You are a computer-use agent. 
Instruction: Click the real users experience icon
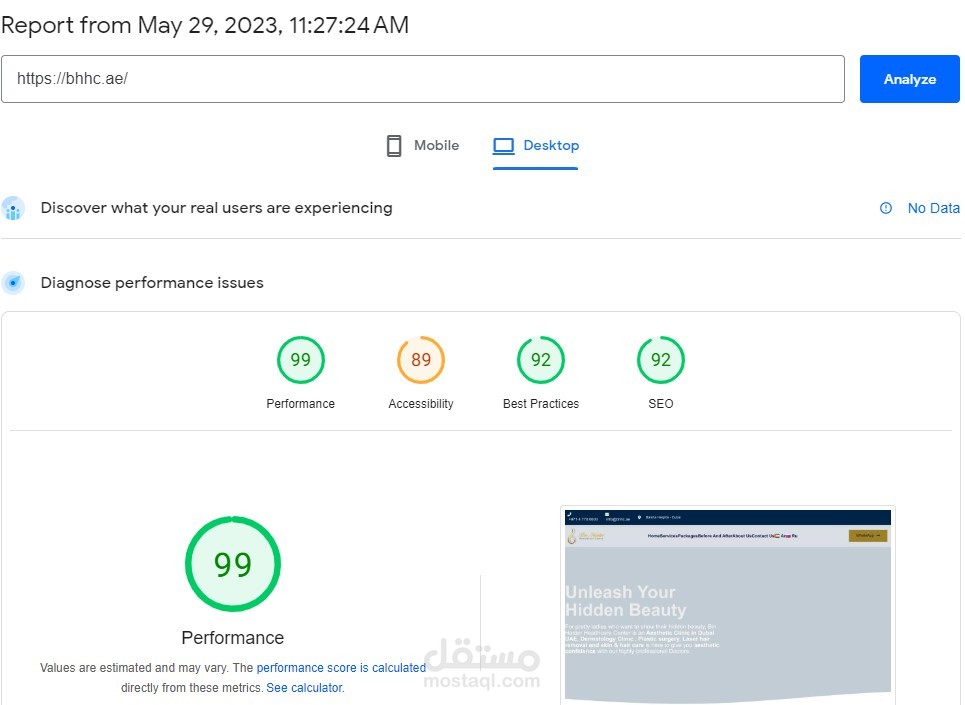(13, 209)
